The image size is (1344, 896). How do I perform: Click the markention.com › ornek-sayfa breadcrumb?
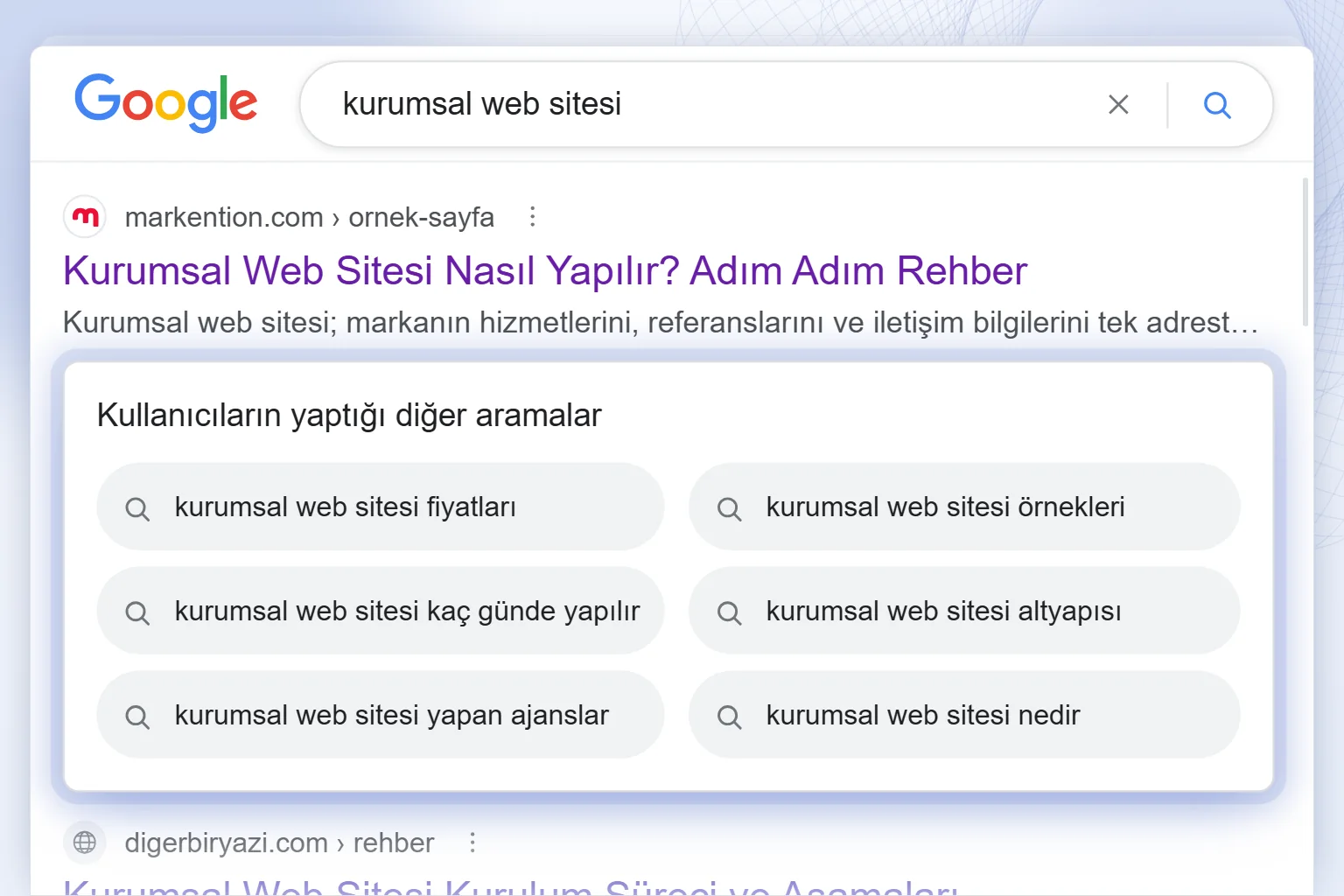(x=310, y=217)
